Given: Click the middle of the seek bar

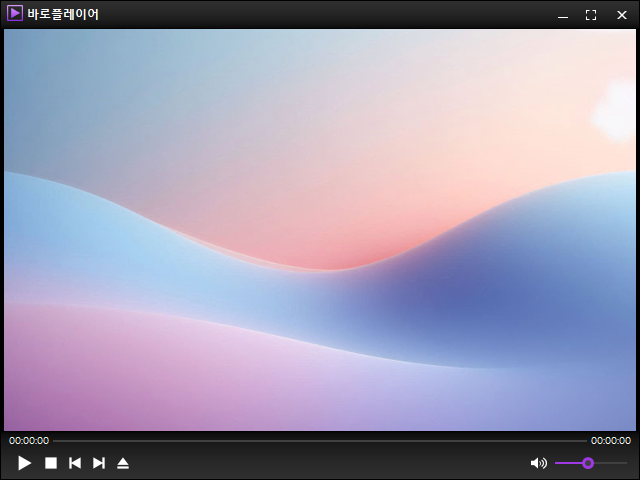Looking at the screenshot, I should tap(320, 440).
